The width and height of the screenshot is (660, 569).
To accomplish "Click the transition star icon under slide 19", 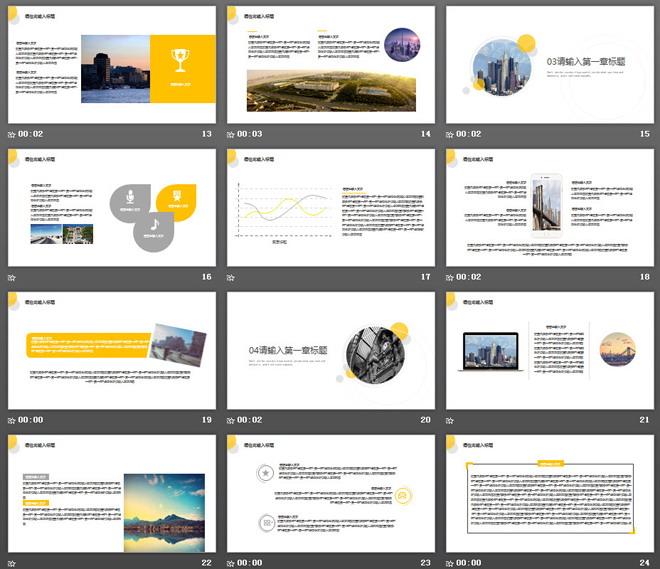I will click(12, 420).
